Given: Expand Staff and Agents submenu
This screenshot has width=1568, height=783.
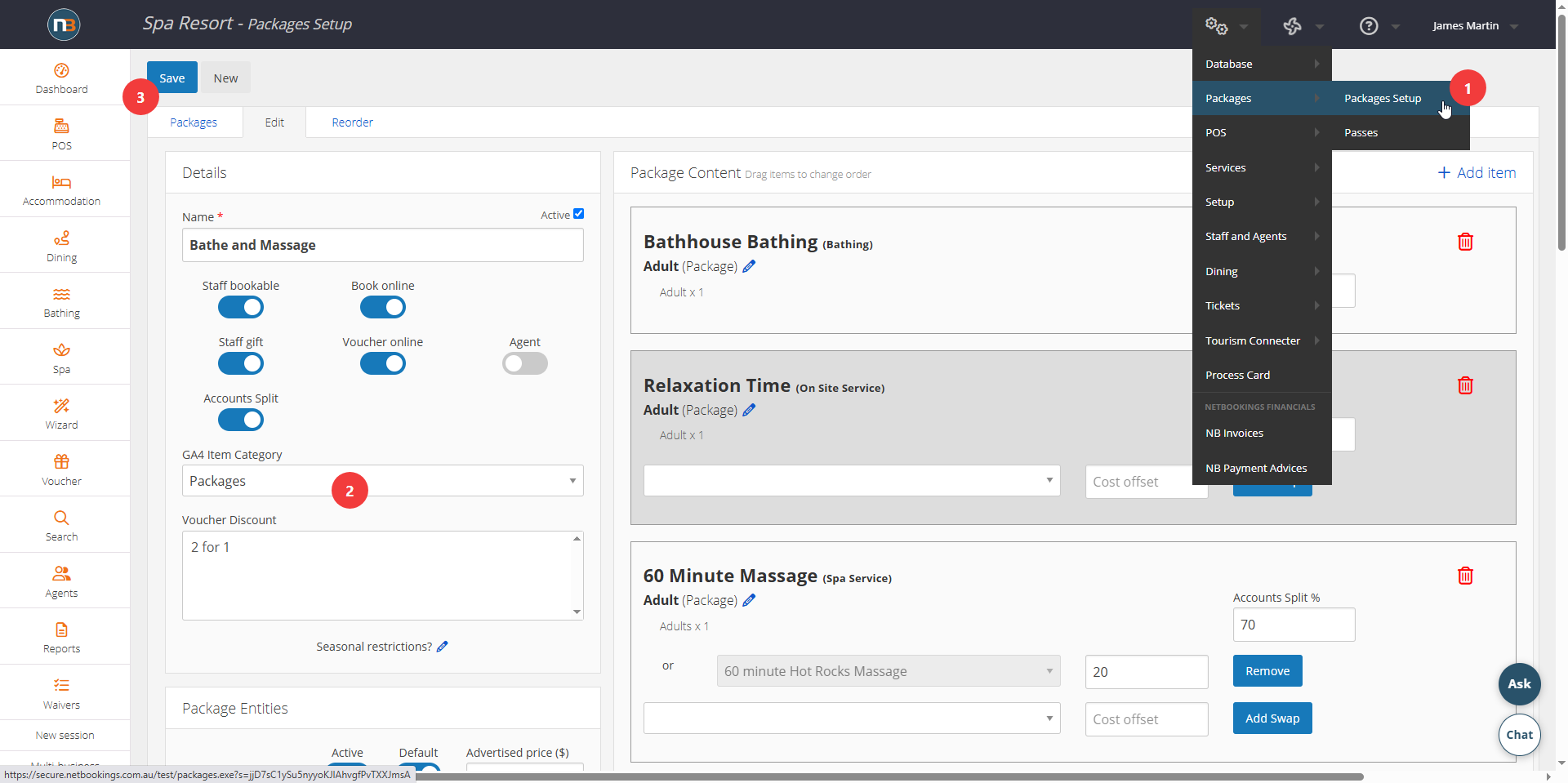Looking at the screenshot, I should pos(1262,236).
